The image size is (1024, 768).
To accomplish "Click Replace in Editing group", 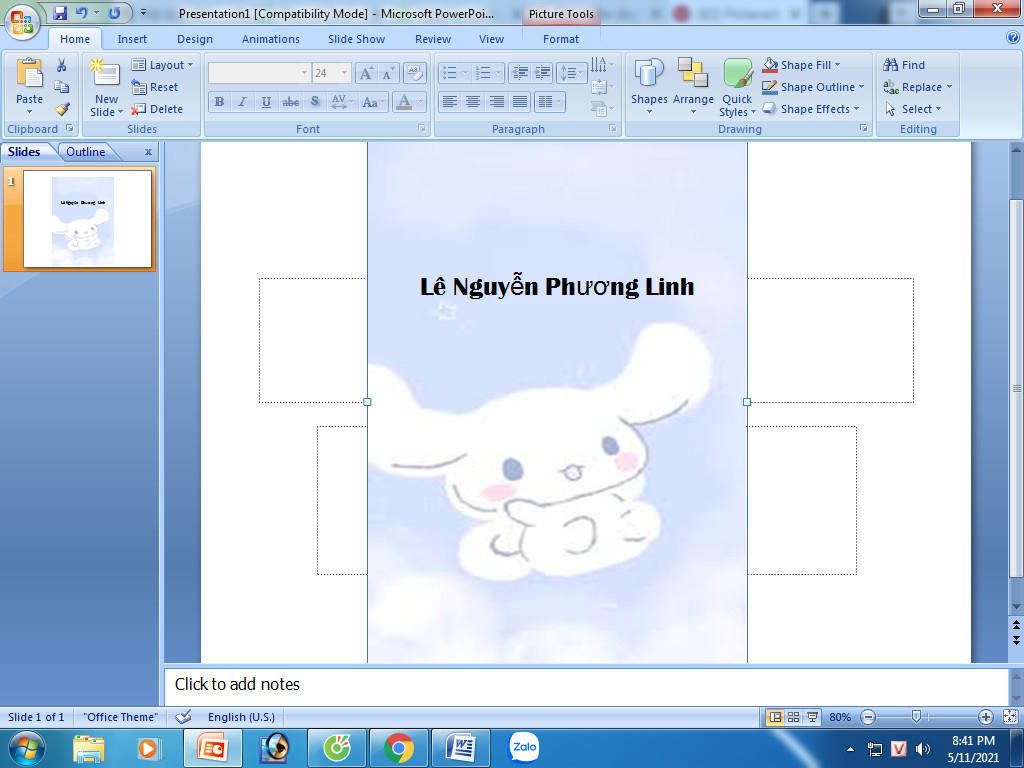I will (x=917, y=87).
